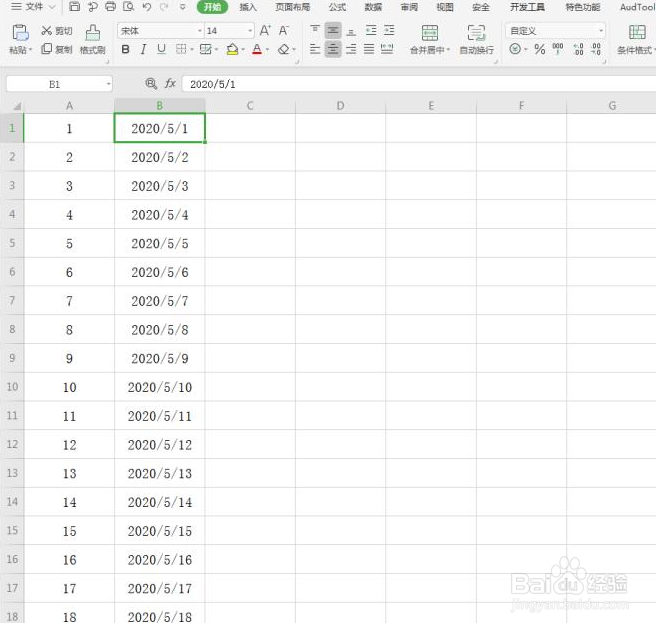Toggle vertical middle alignment

click(x=333, y=31)
